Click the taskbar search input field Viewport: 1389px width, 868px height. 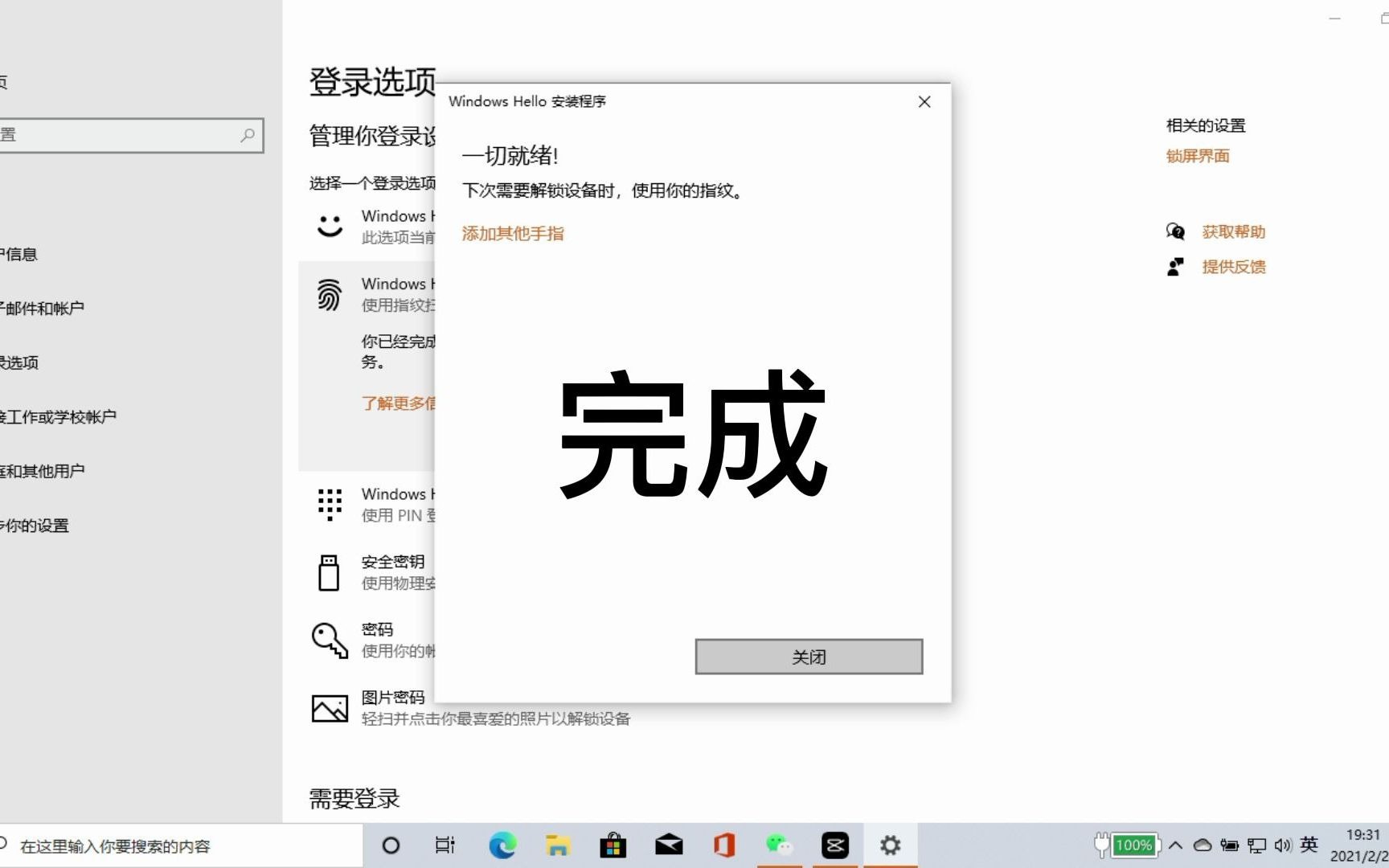coord(161,845)
